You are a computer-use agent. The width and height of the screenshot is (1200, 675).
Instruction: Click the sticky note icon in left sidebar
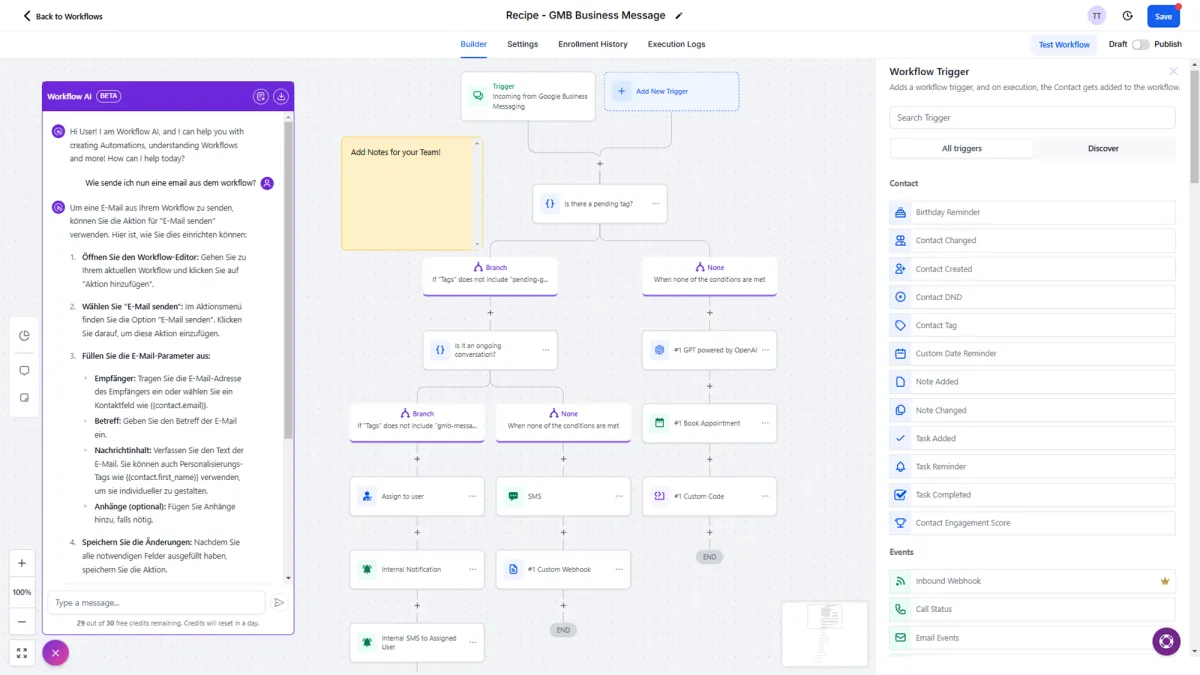pos(24,397)
